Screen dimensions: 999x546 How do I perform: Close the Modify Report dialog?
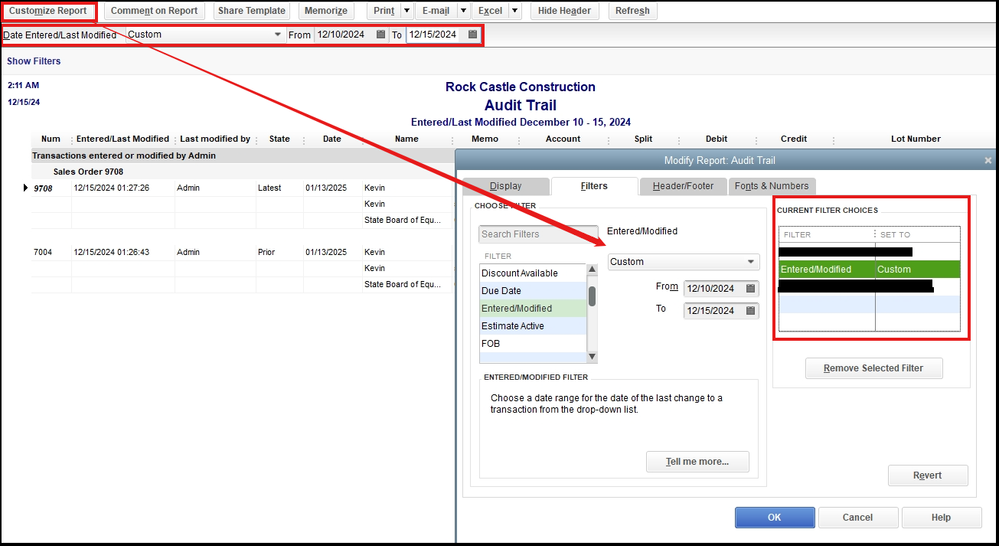[988, 161]
